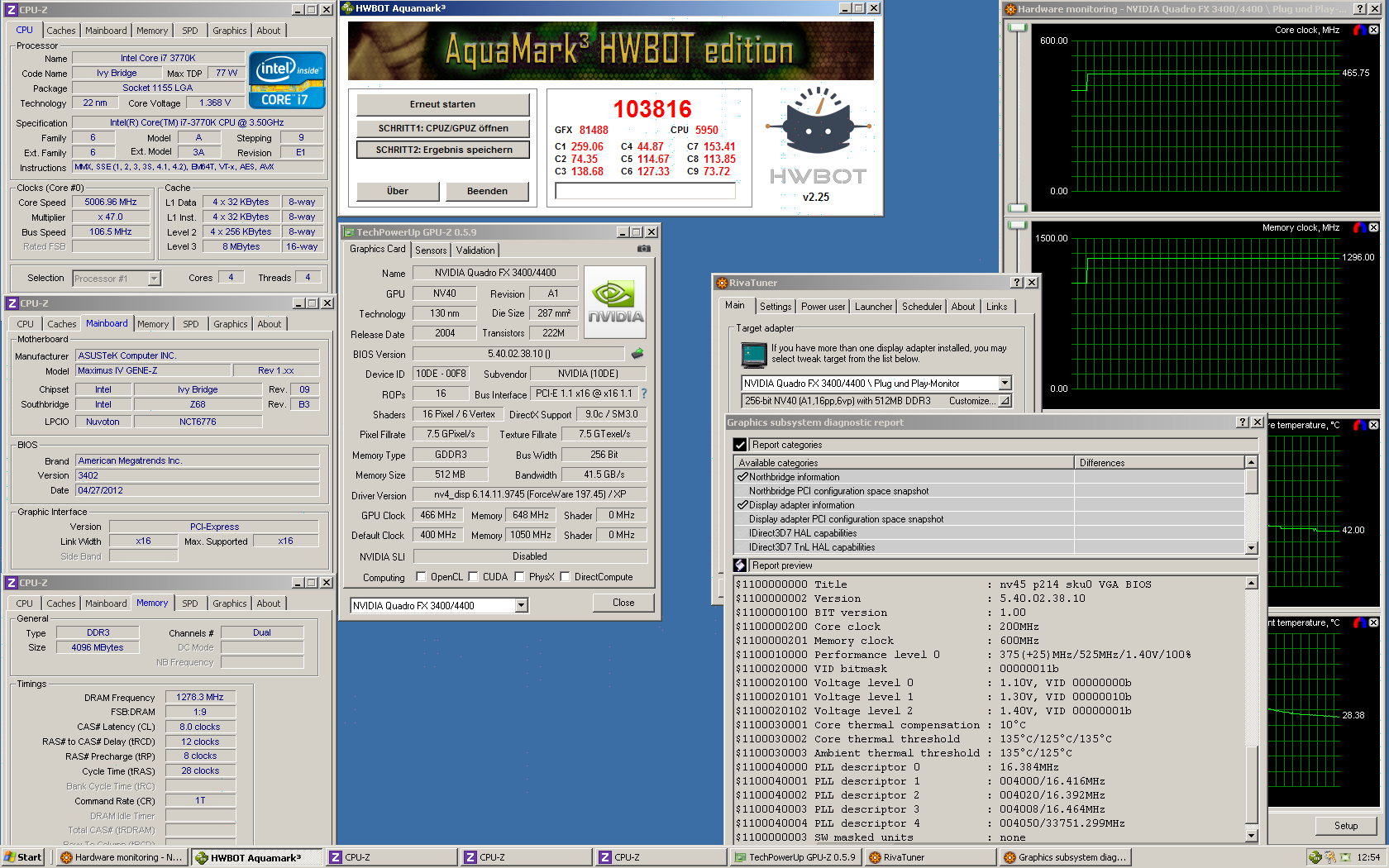Click SCHRITT2: Ergebnis speichern button
Screen dimensions: 1389x868
point(443,150)
